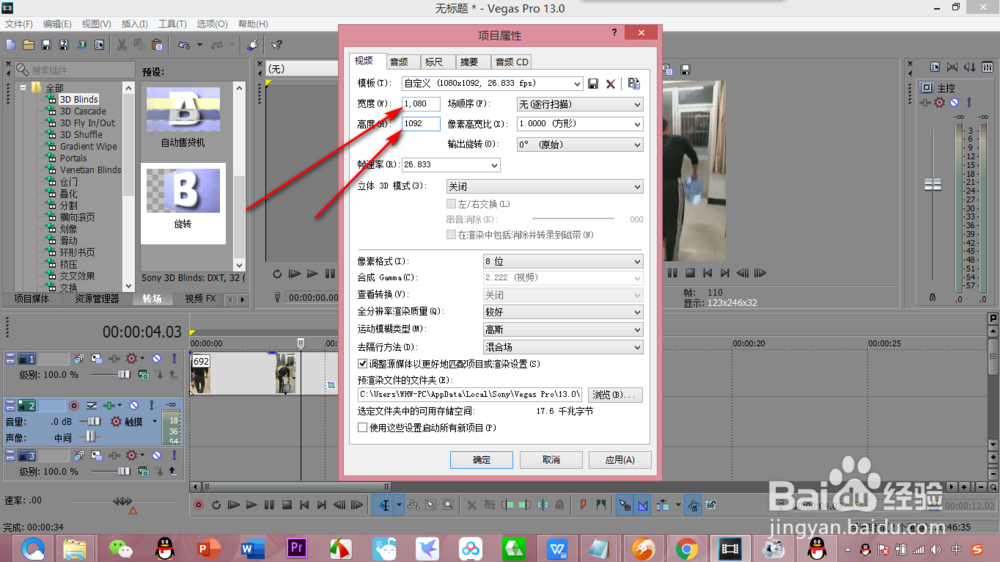Click the Cut scissors toolbar icon
The height and width of the screenshot is (562, 1000).
[121, 45]
